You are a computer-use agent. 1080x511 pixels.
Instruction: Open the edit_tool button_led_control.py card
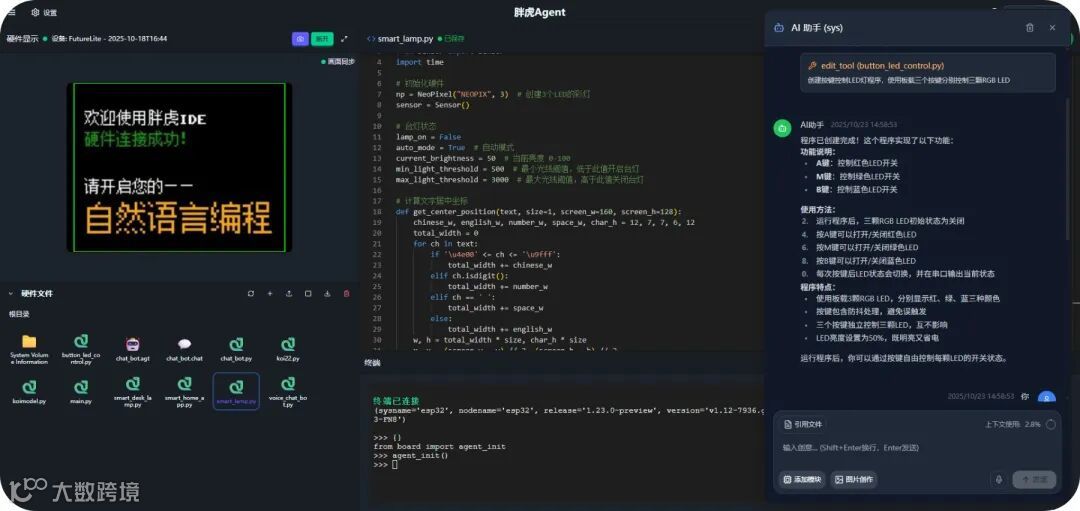click(x=928, y=72)
